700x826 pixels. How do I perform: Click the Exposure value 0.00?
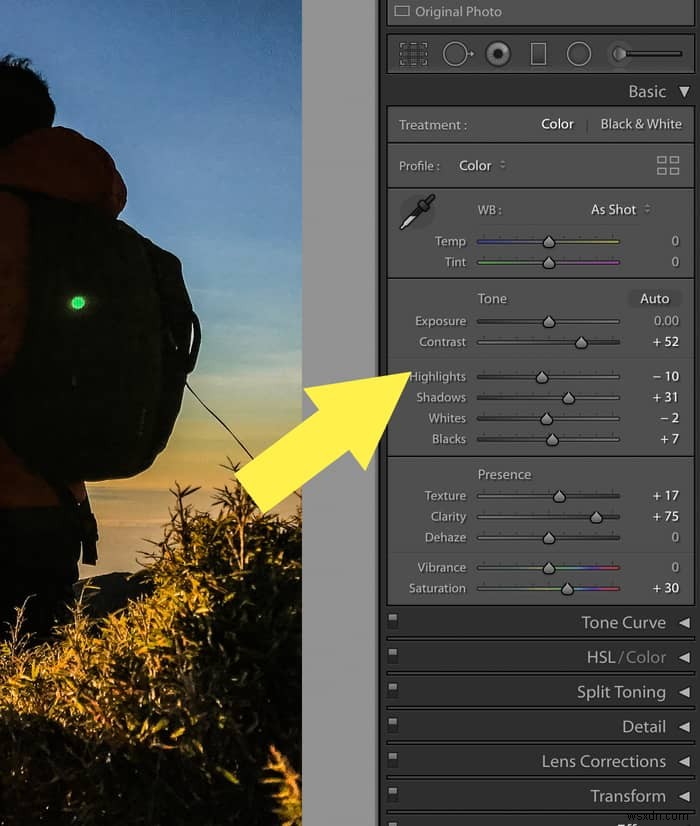666,321
